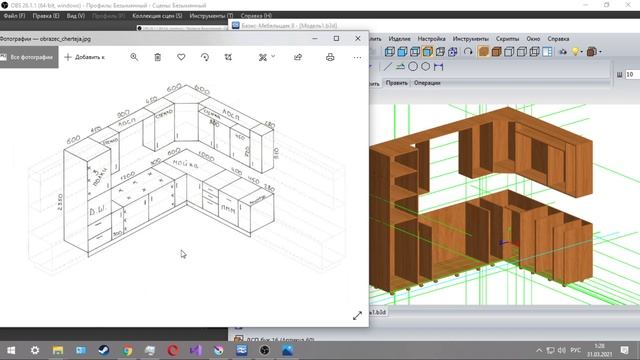640x360 pixels.
Task: Open Окно menu in Базис-Мебельщик
Action: (x=533, y=39)
